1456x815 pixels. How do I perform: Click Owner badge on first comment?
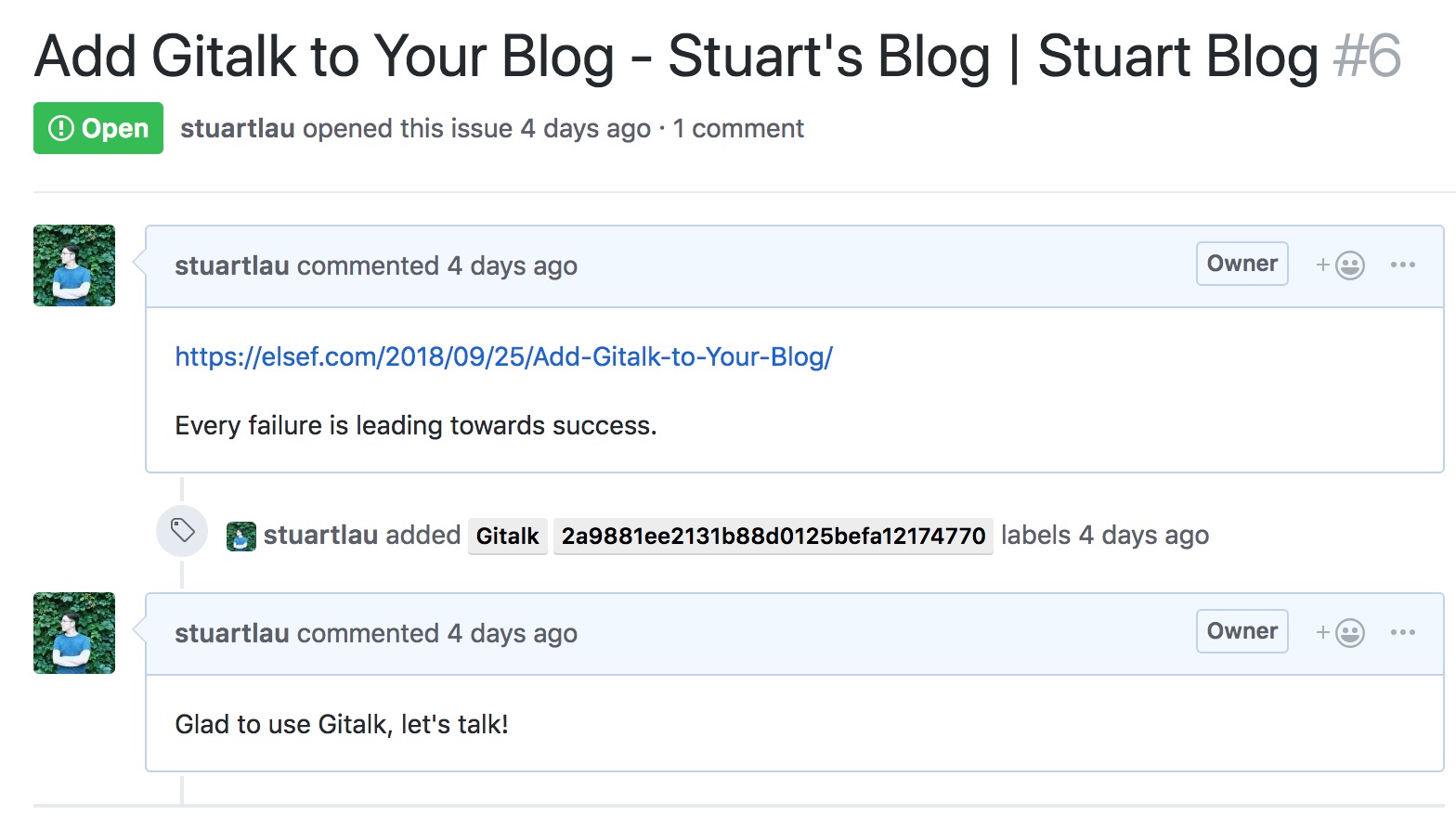pos(1242,264)
